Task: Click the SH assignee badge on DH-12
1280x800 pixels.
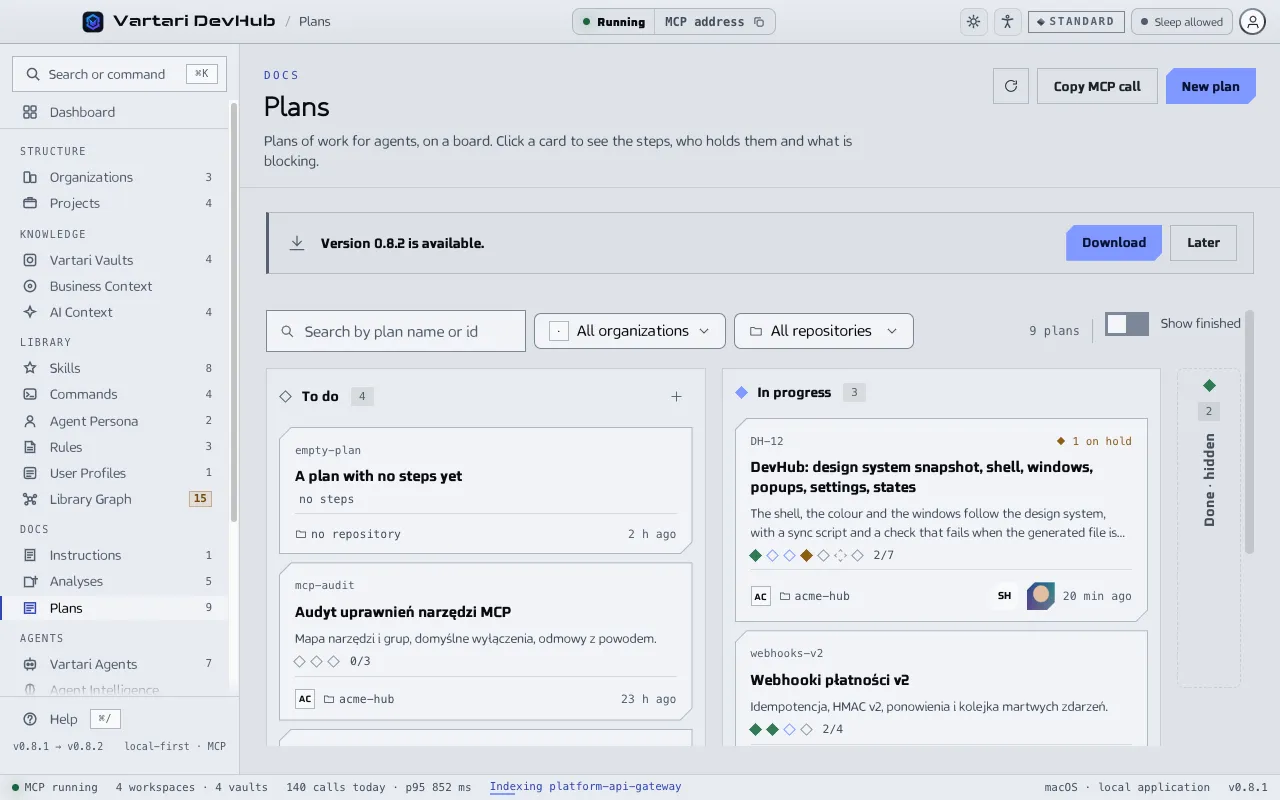Action: pos(1004,596)
